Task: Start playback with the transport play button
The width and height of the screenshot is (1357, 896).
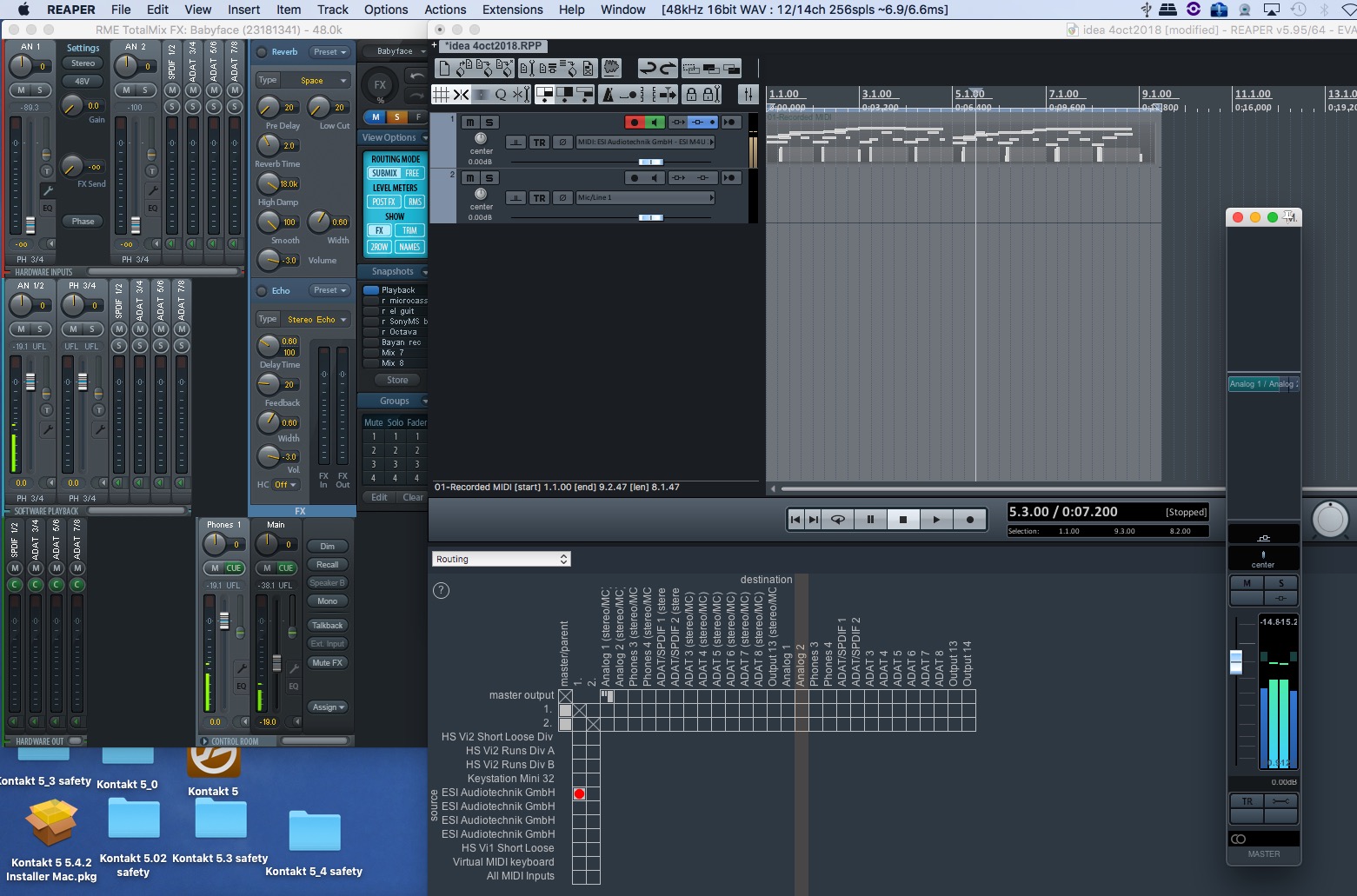Action: click(x=936, y=520)
